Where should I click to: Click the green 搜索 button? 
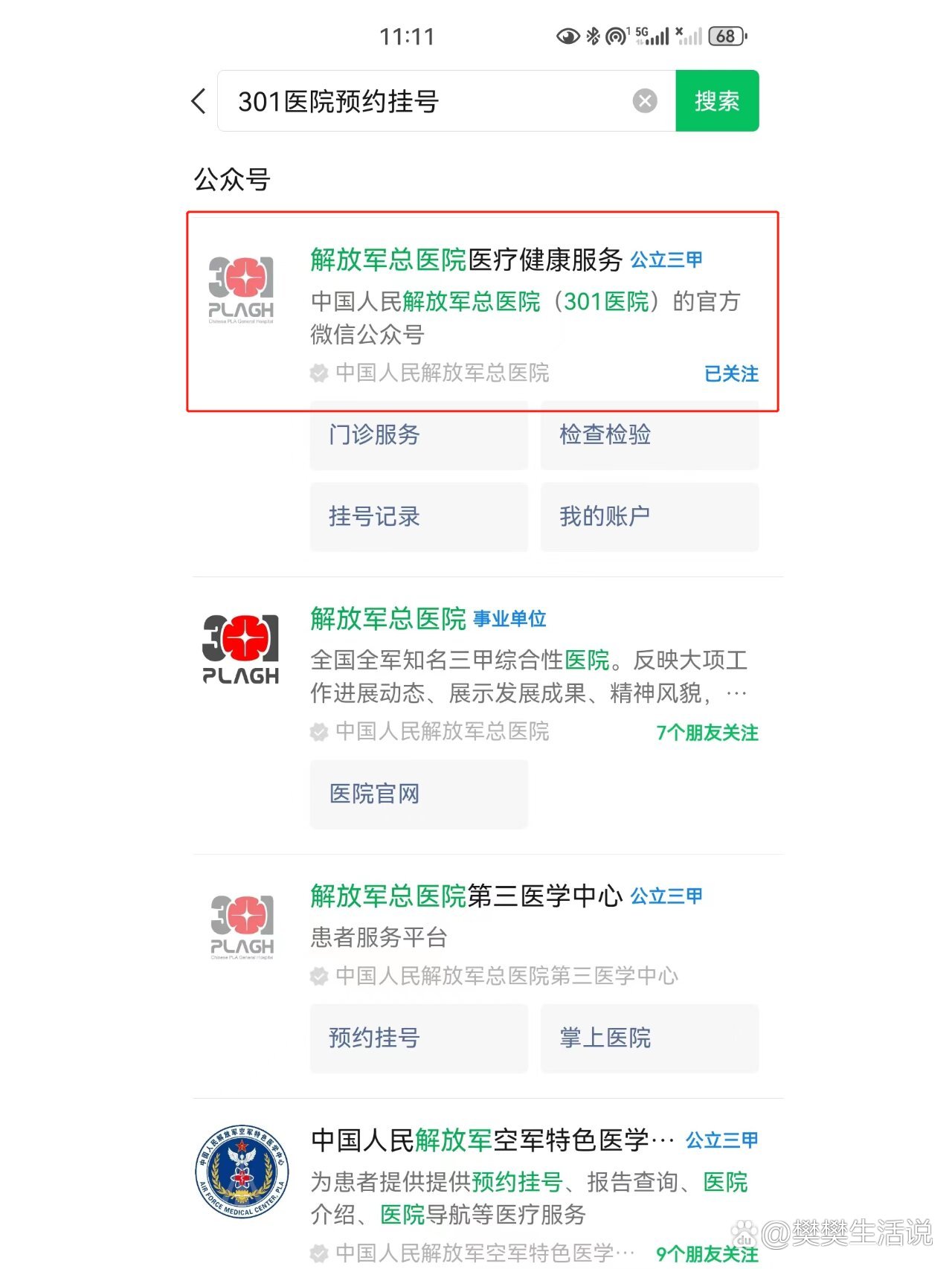click(717, 100)
